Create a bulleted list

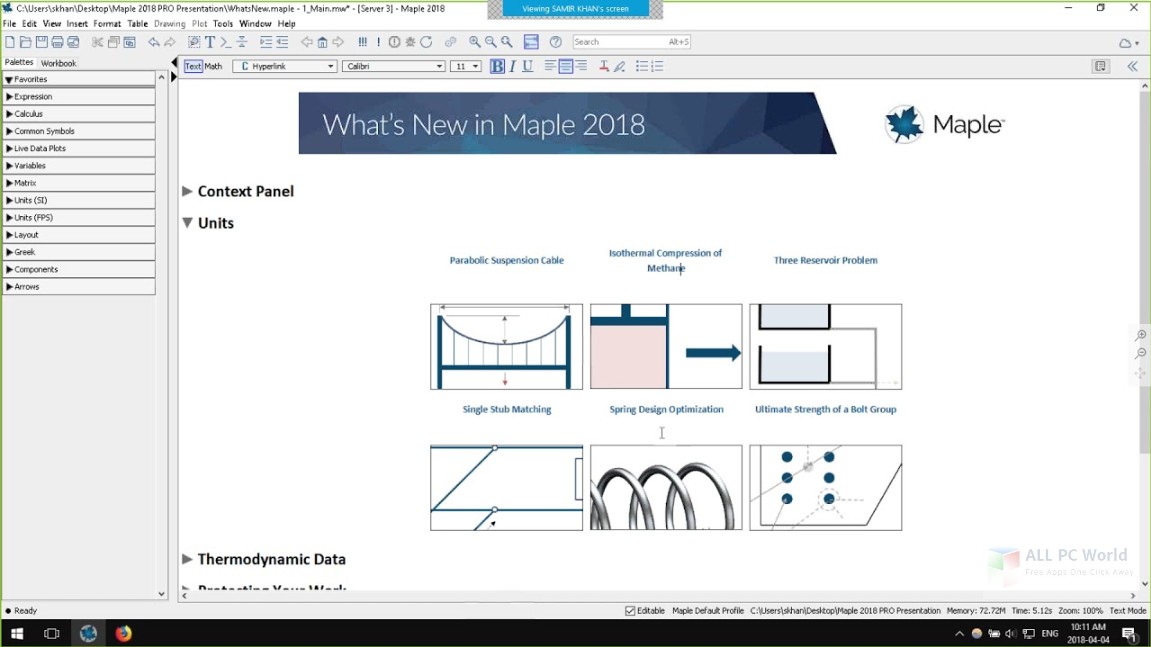click(x=642, y=66)
